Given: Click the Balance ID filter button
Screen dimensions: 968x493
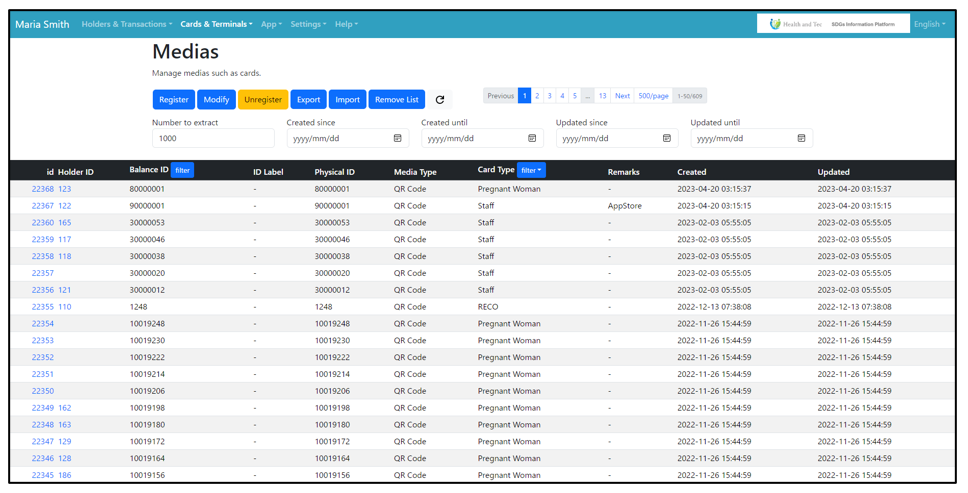Looking at the screenshot, I should point(182,171).
